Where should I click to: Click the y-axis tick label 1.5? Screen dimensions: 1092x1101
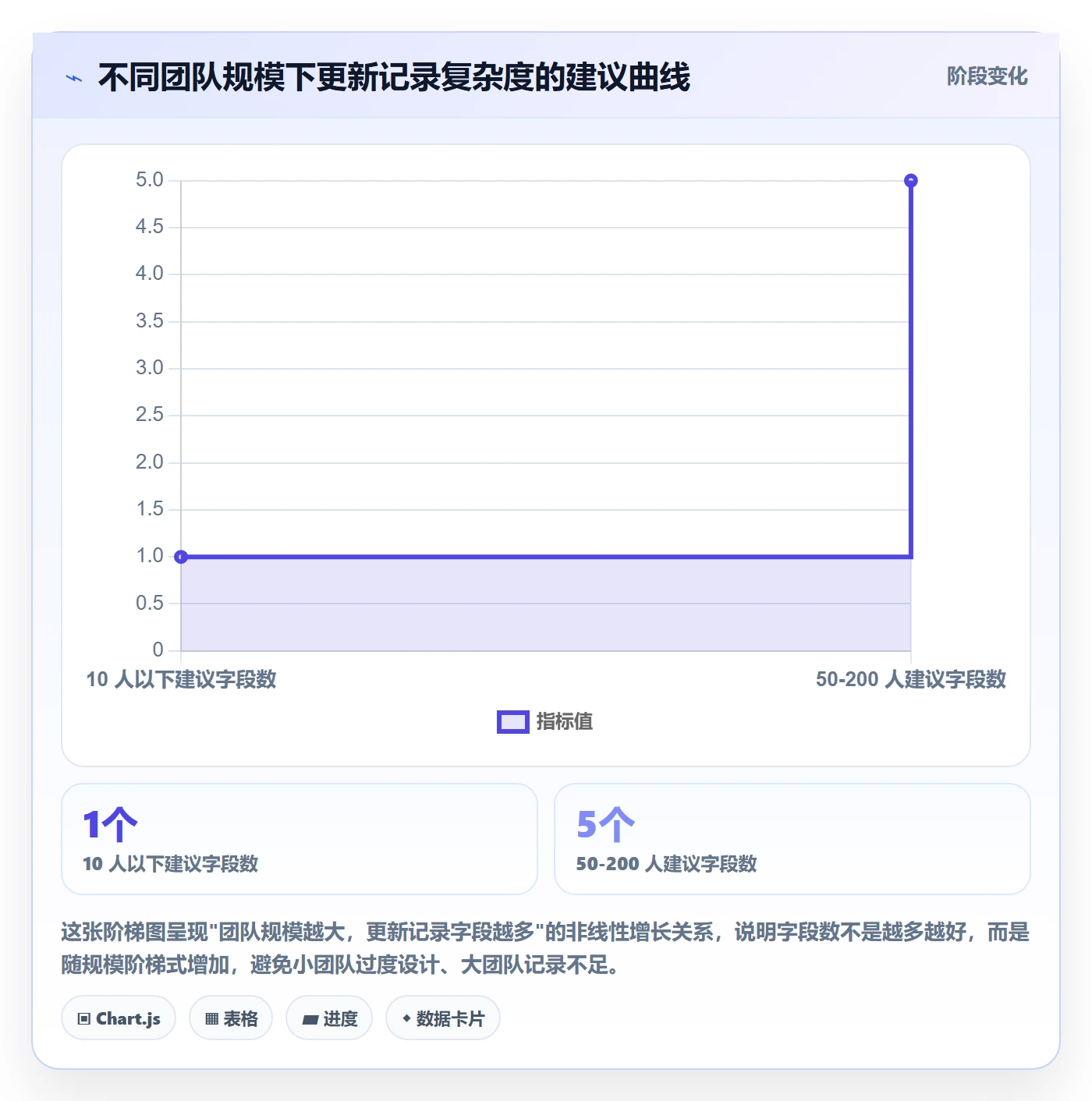150,509
